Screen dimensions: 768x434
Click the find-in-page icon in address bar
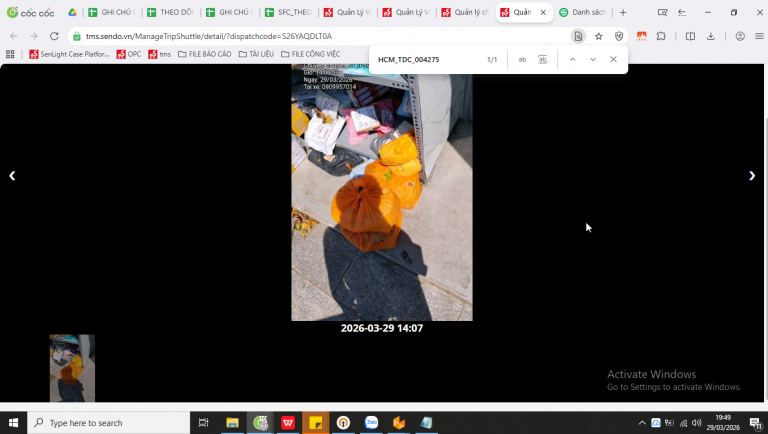pyautogui.click(x=578, y=36)
